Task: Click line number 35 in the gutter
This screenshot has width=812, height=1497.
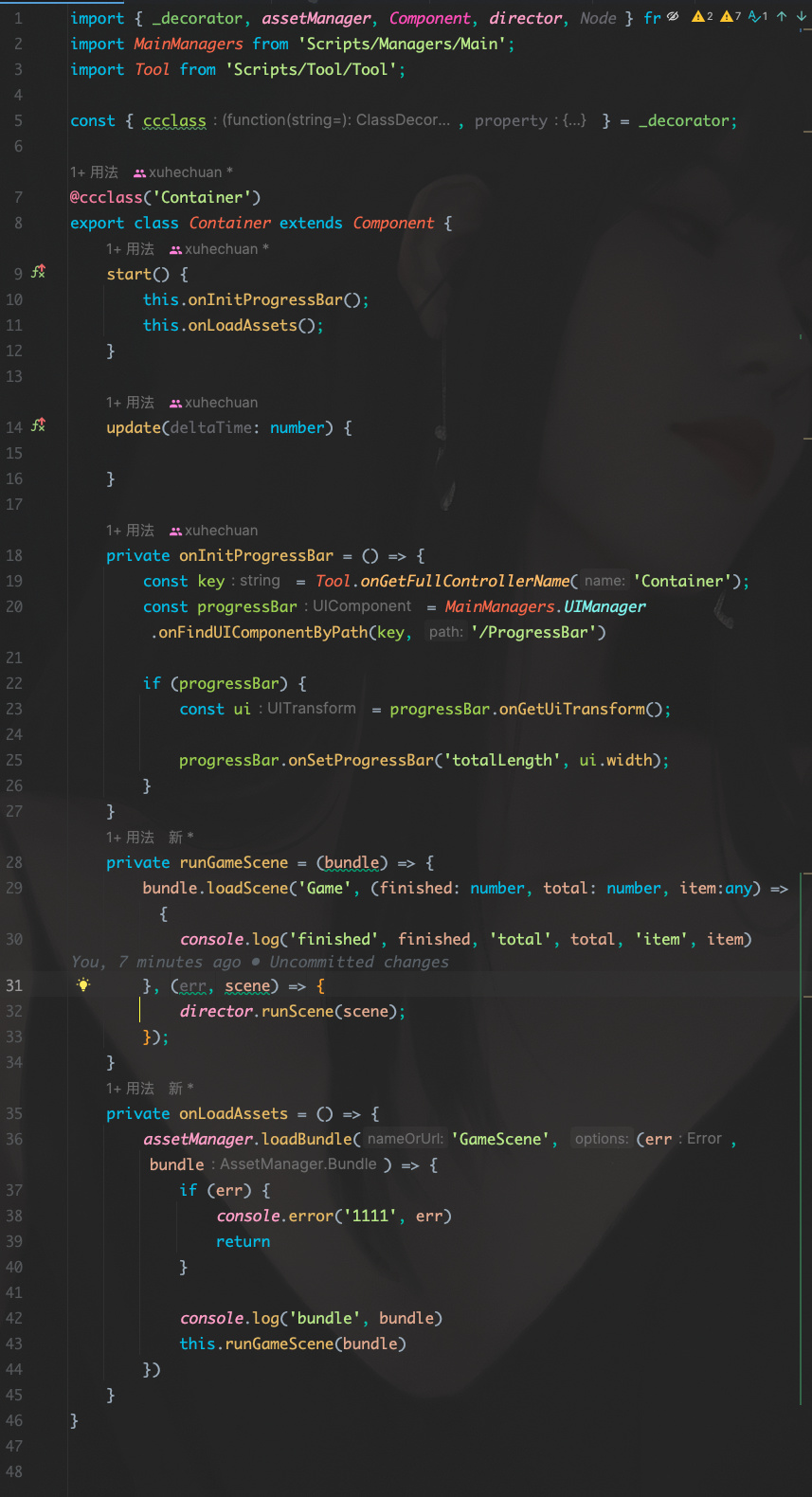Action: pyautogui.click(x=14, y=1113)
